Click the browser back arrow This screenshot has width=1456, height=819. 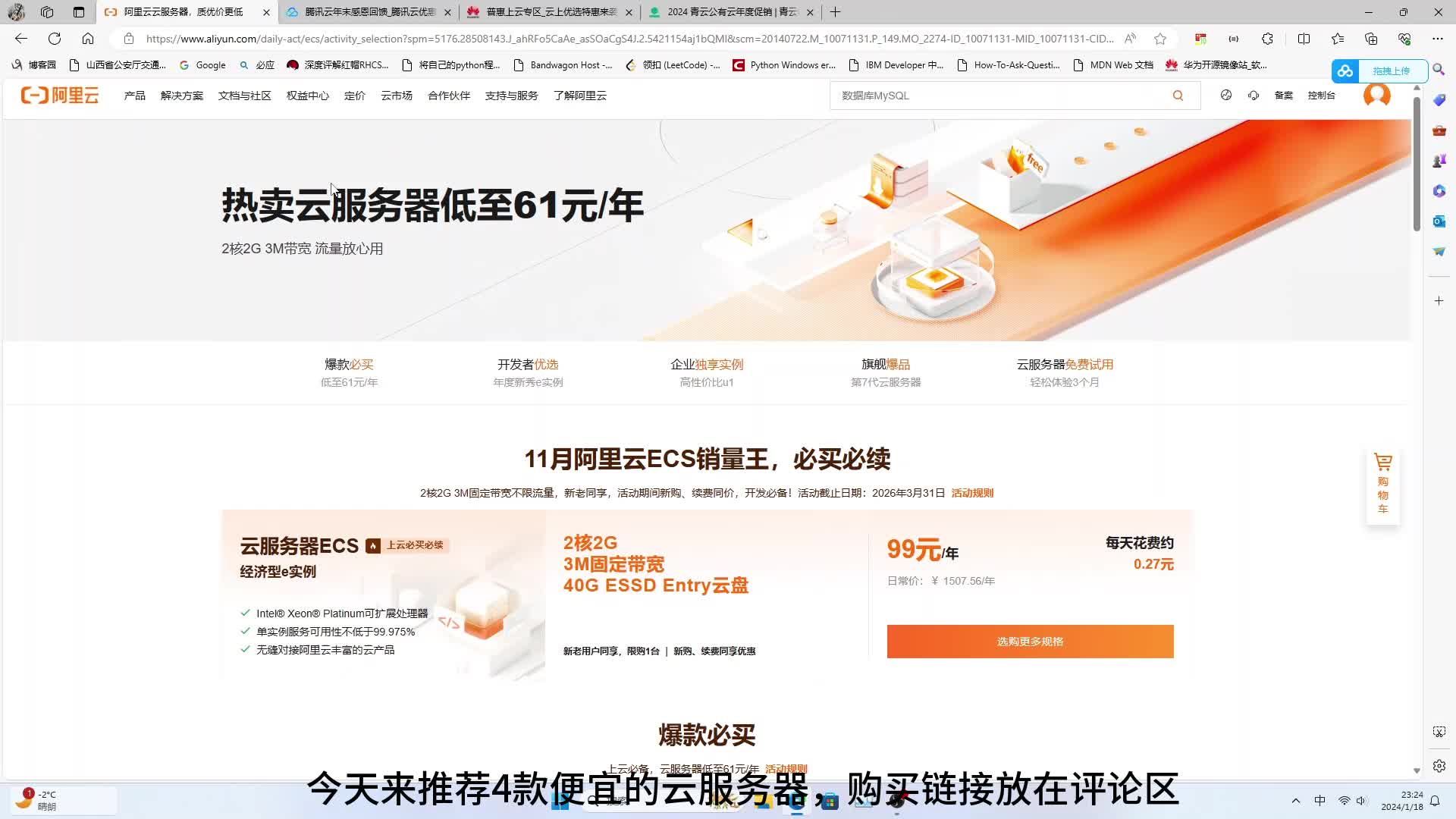(21, 39)
